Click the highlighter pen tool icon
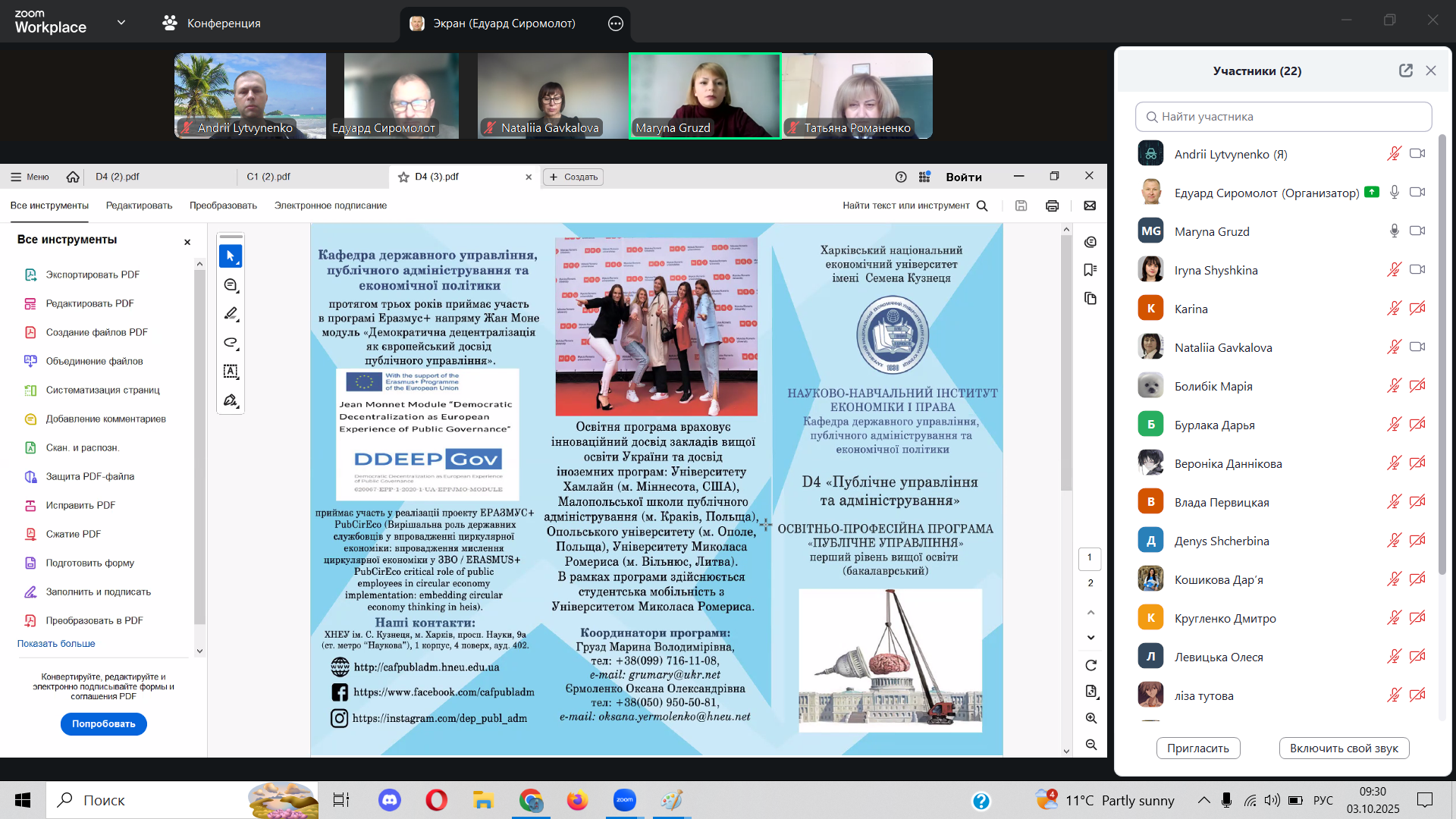1456x819 pixels. pyautogui.click(x=231, y=314)
